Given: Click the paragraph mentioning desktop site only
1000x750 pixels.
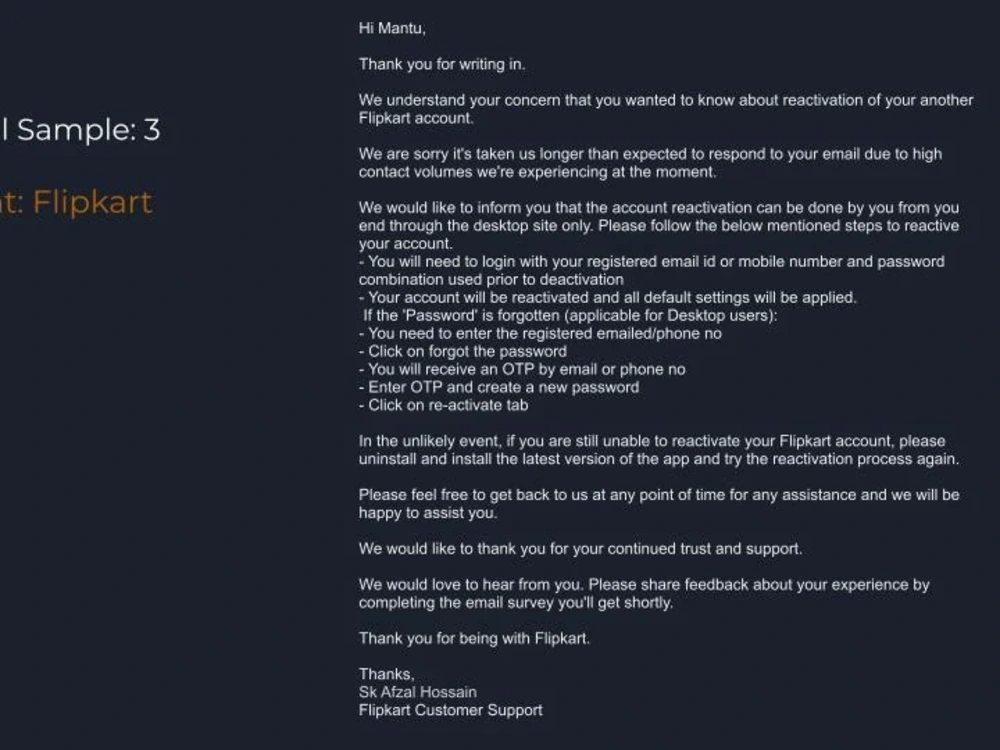Looking at the screenshot, I should click(659, 226).
